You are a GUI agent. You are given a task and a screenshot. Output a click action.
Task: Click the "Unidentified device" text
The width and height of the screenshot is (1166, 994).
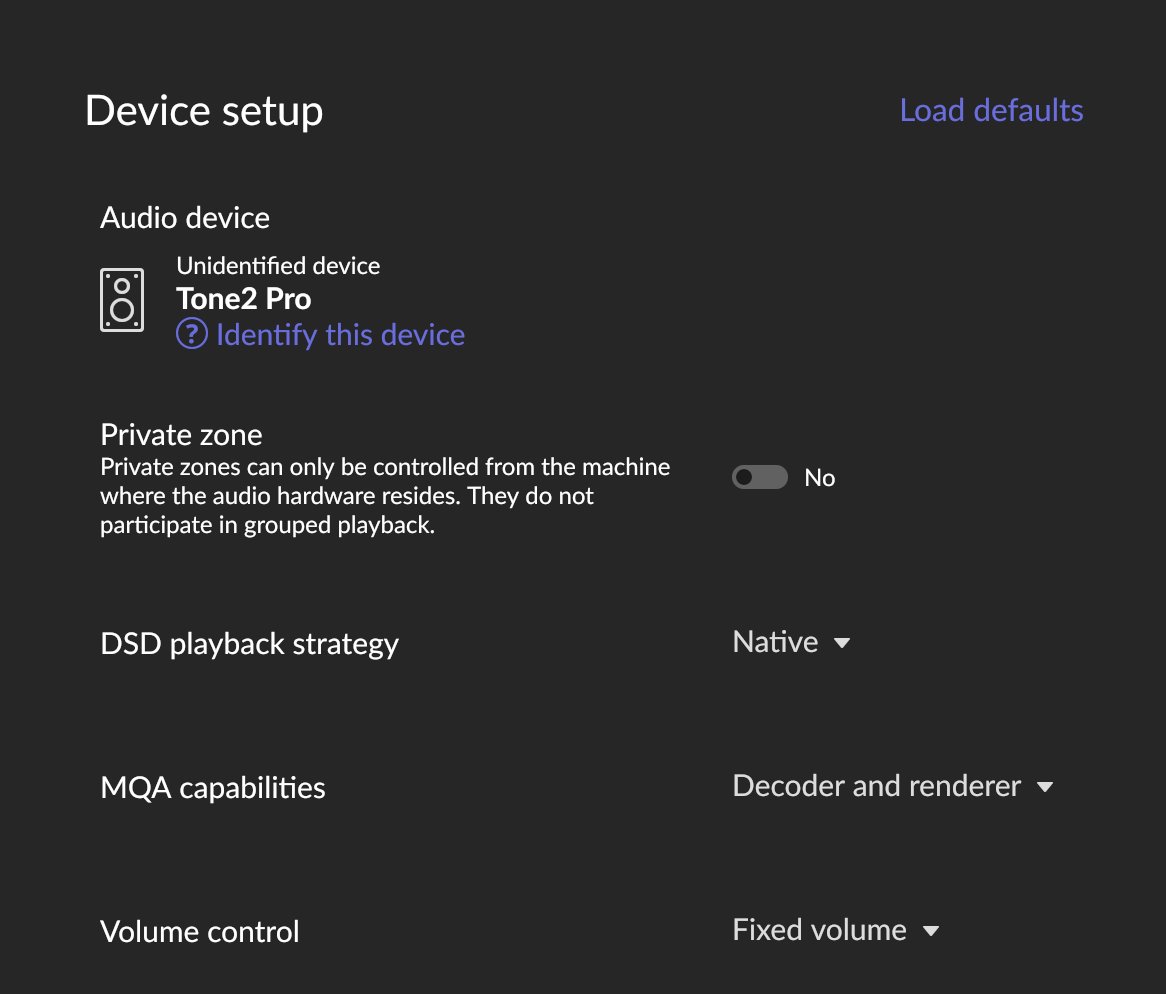tap(278, 266)
